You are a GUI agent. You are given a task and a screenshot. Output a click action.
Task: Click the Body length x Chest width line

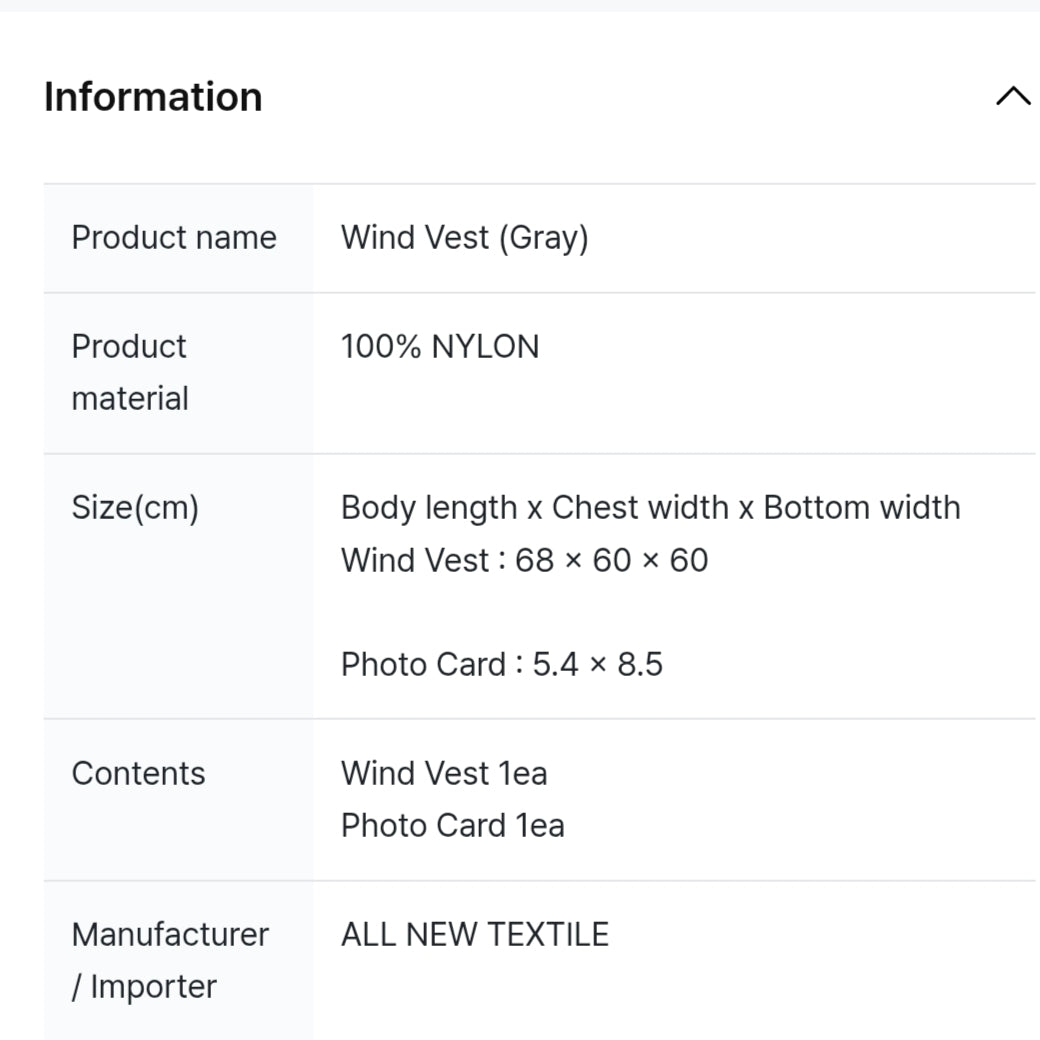[651, 507]
